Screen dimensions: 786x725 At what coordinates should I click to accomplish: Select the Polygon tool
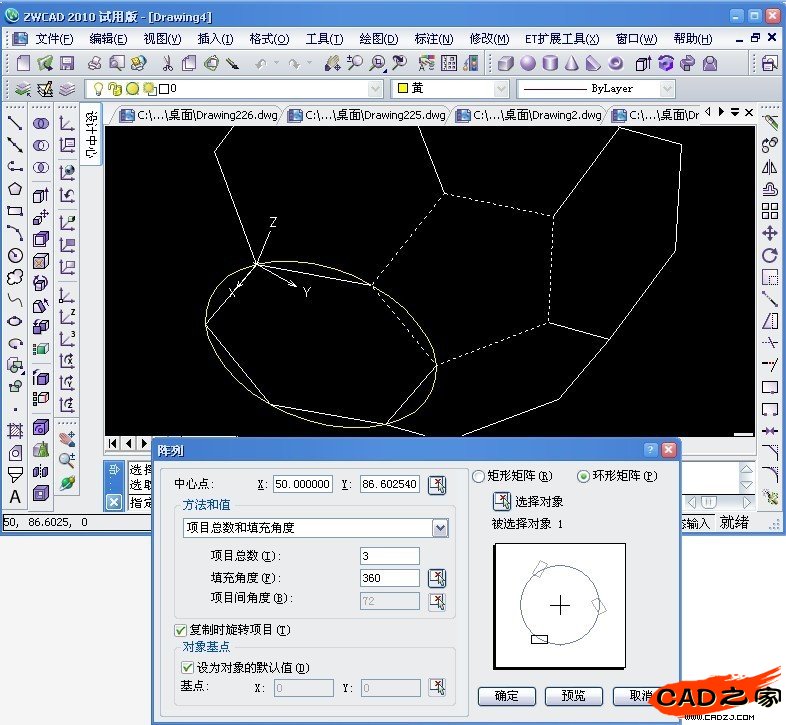[x=15, y=189]
